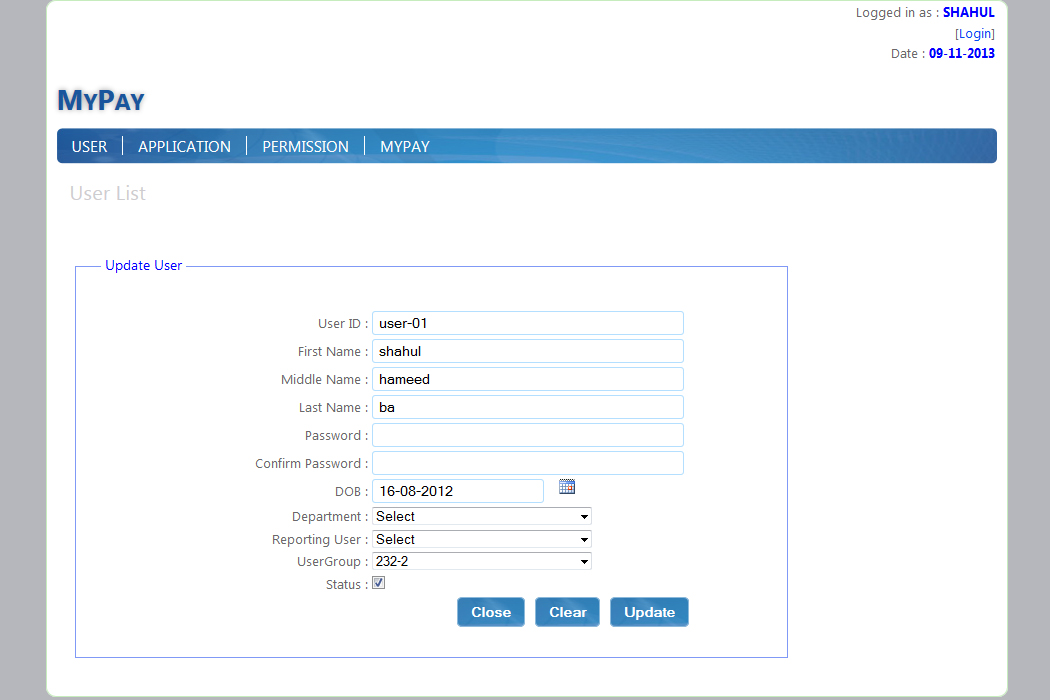Click the date 09-11-2013
Image resolution: width=1050 pixels, height=700 pixels.
click(x=962, y=54)
